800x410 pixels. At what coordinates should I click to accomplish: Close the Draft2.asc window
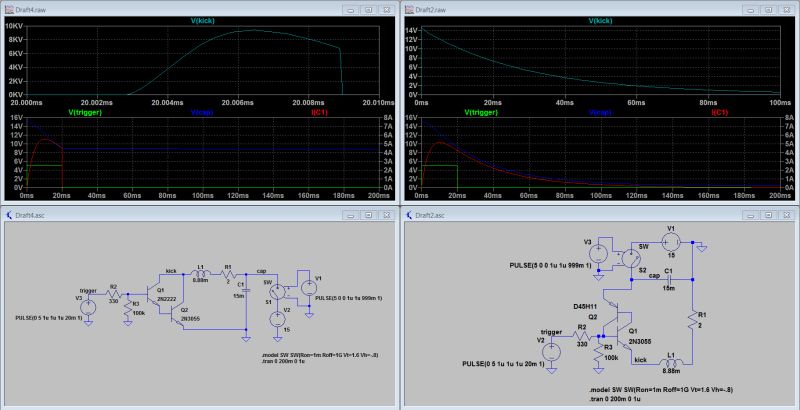(x=787, y=215)
